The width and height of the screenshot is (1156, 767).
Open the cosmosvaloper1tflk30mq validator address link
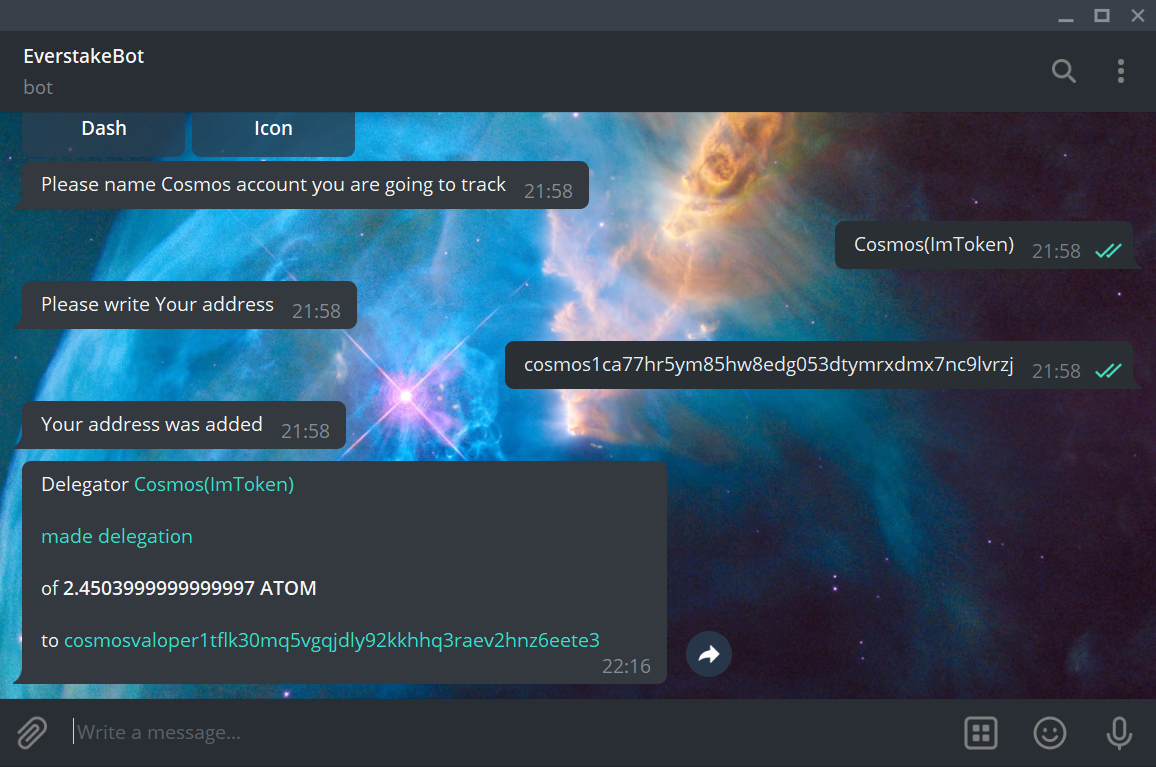point(332,640)
